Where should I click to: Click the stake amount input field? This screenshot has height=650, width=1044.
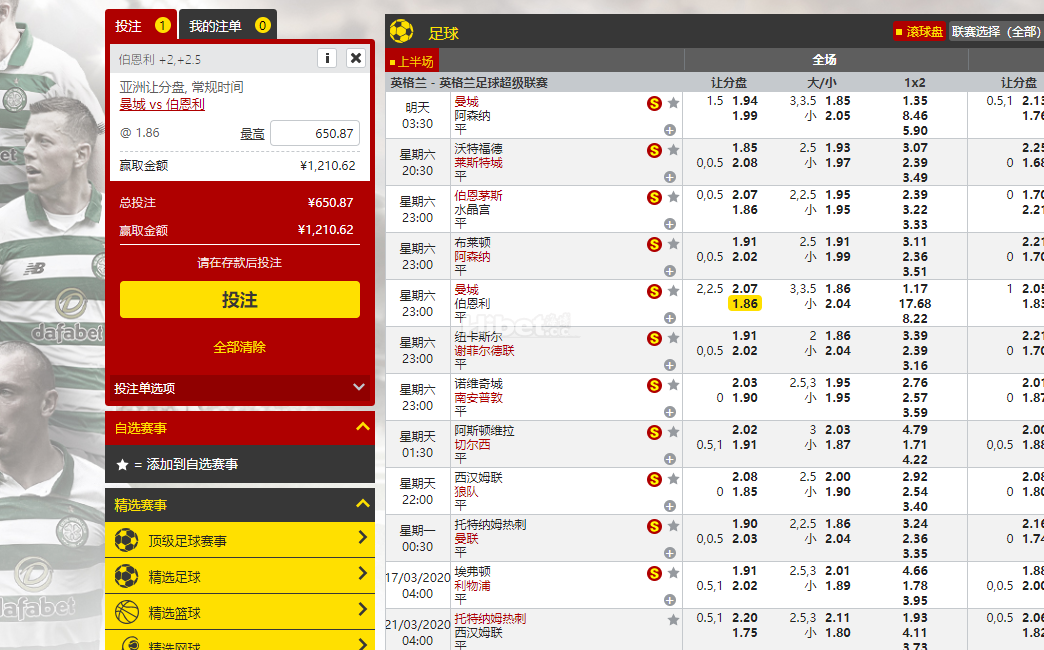tap(314, 133)
